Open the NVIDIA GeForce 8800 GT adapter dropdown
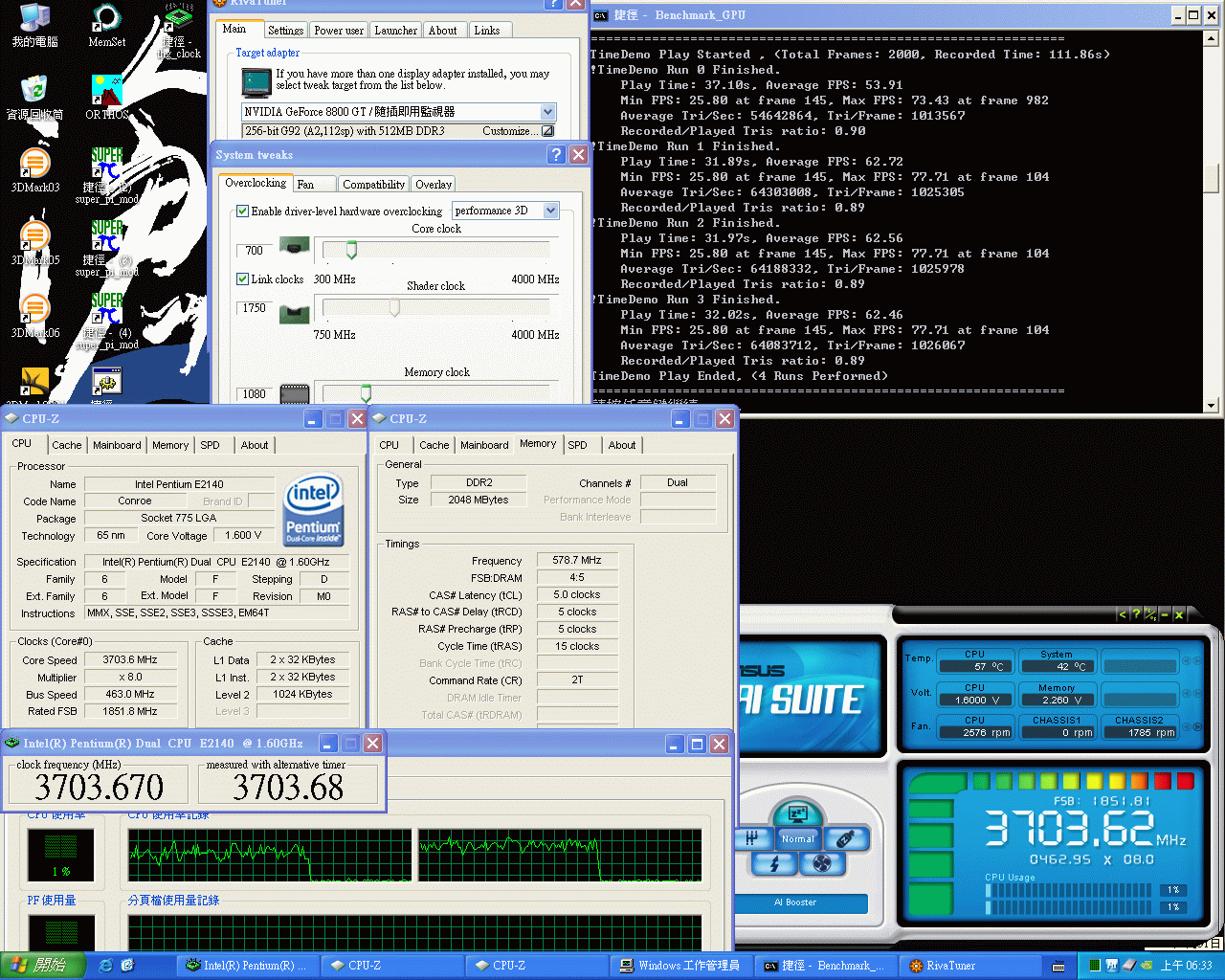 coord(547,112)
